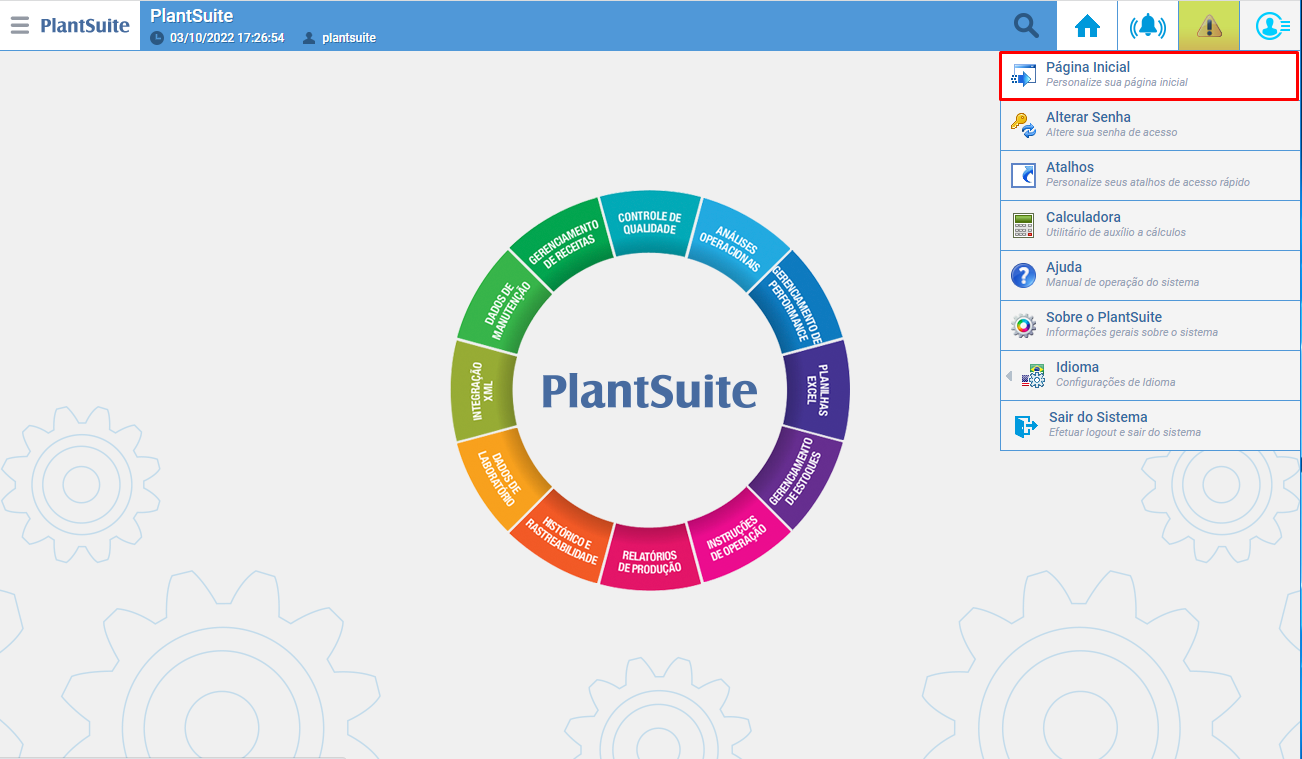This screenshot has width=1302, height=759.
Task: Click 'Altere sua senha de acesso' description
Action: click(x=1112, y=132)
